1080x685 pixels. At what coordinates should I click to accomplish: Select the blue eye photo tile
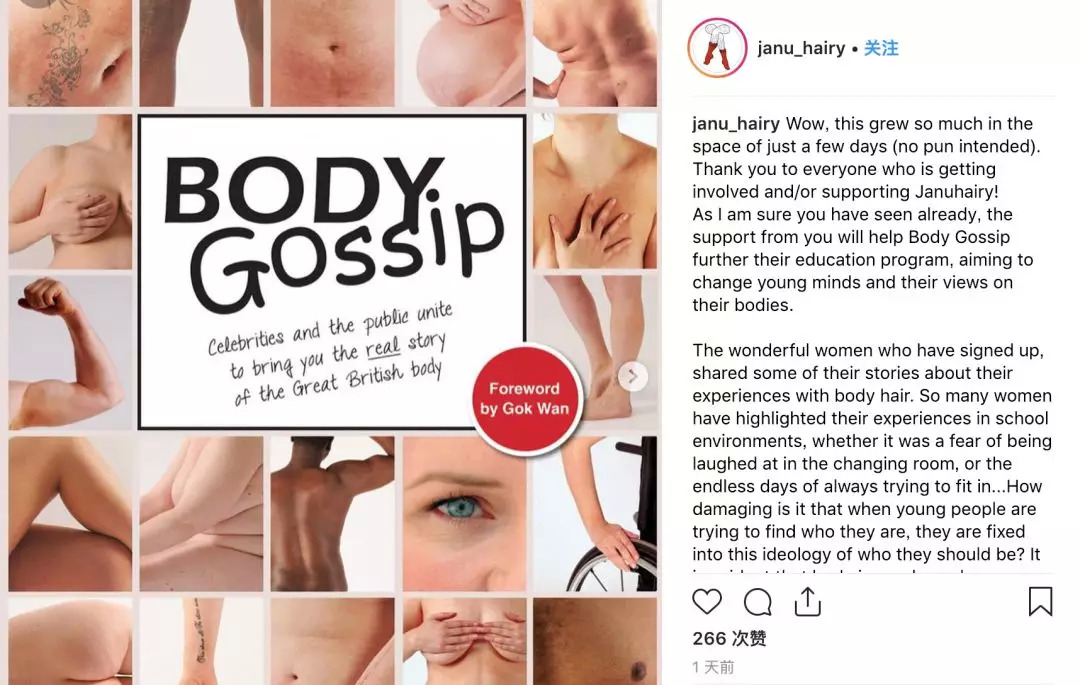[x=464, y=514]
